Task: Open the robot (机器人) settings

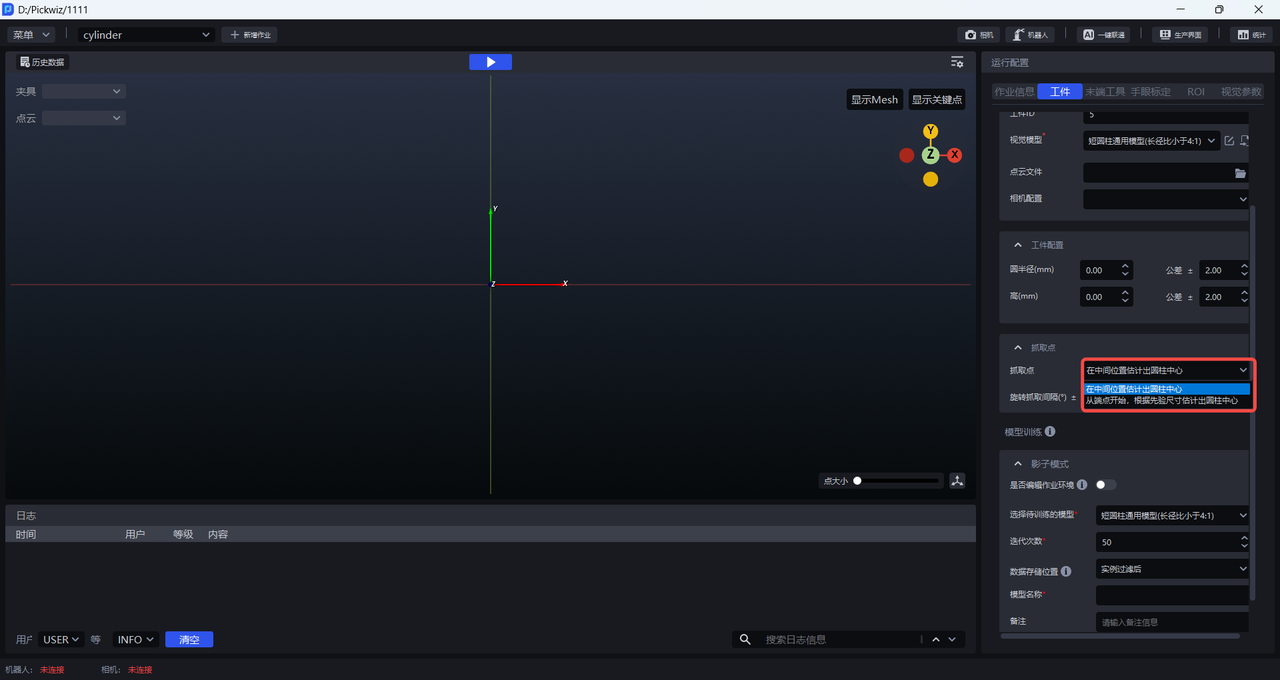Action: [1029, 35]
